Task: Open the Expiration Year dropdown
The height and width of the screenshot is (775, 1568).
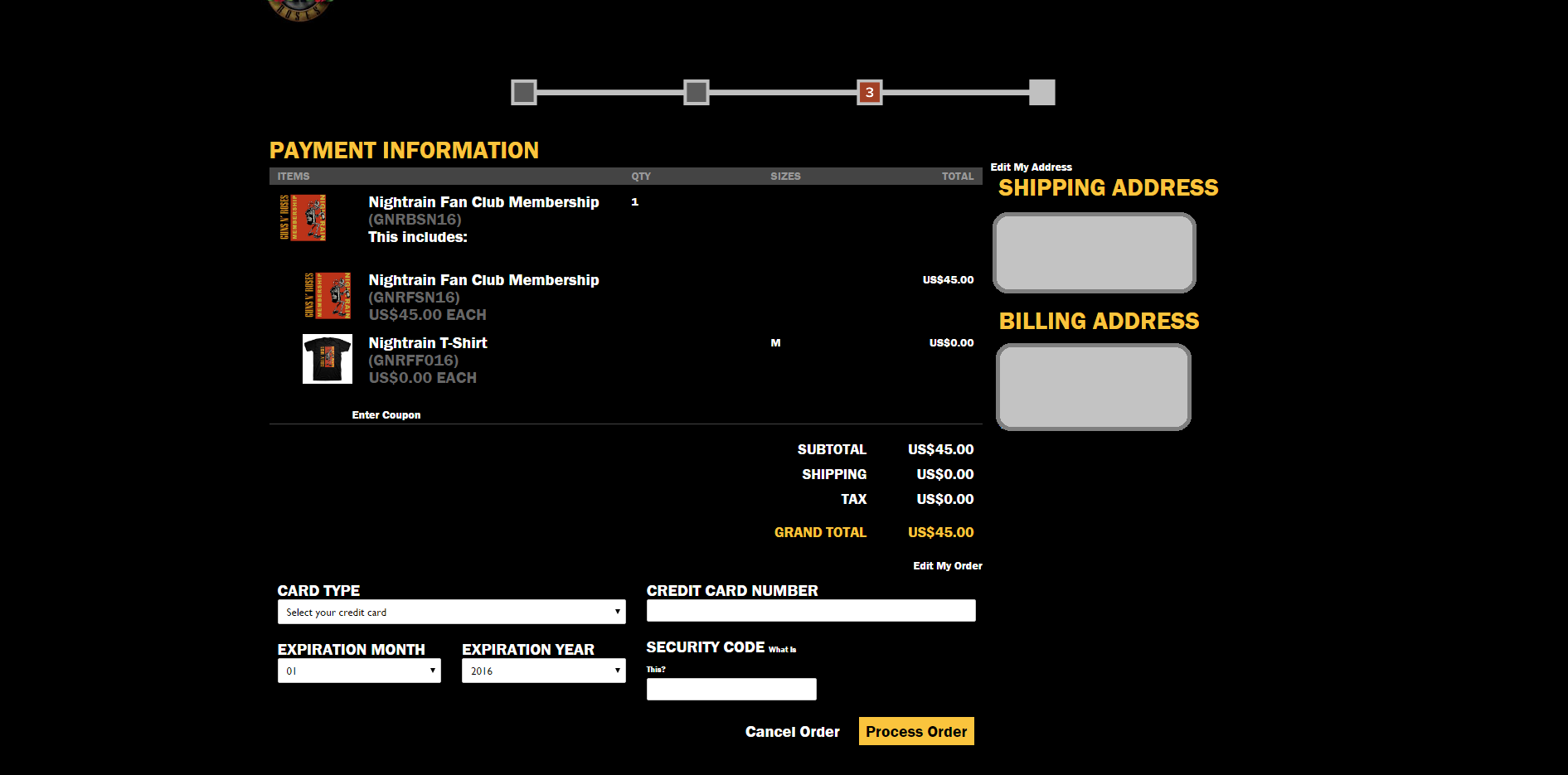Action: click(544, 671)
